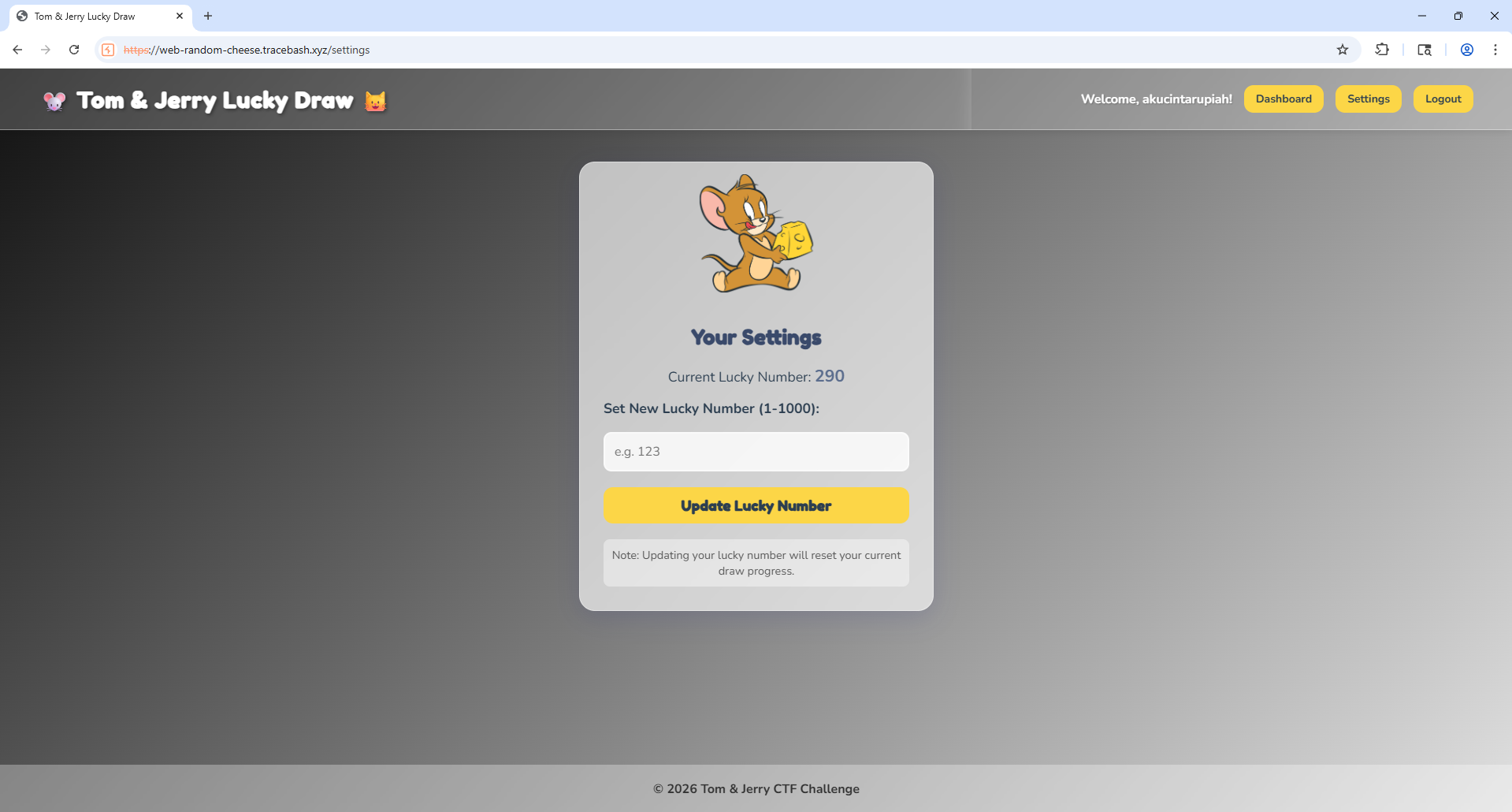This screenshot has width=1512, height=812.
Task: Open the Extensions puzzle icon
Action: pyautogui.click(x=1382, y=50)
